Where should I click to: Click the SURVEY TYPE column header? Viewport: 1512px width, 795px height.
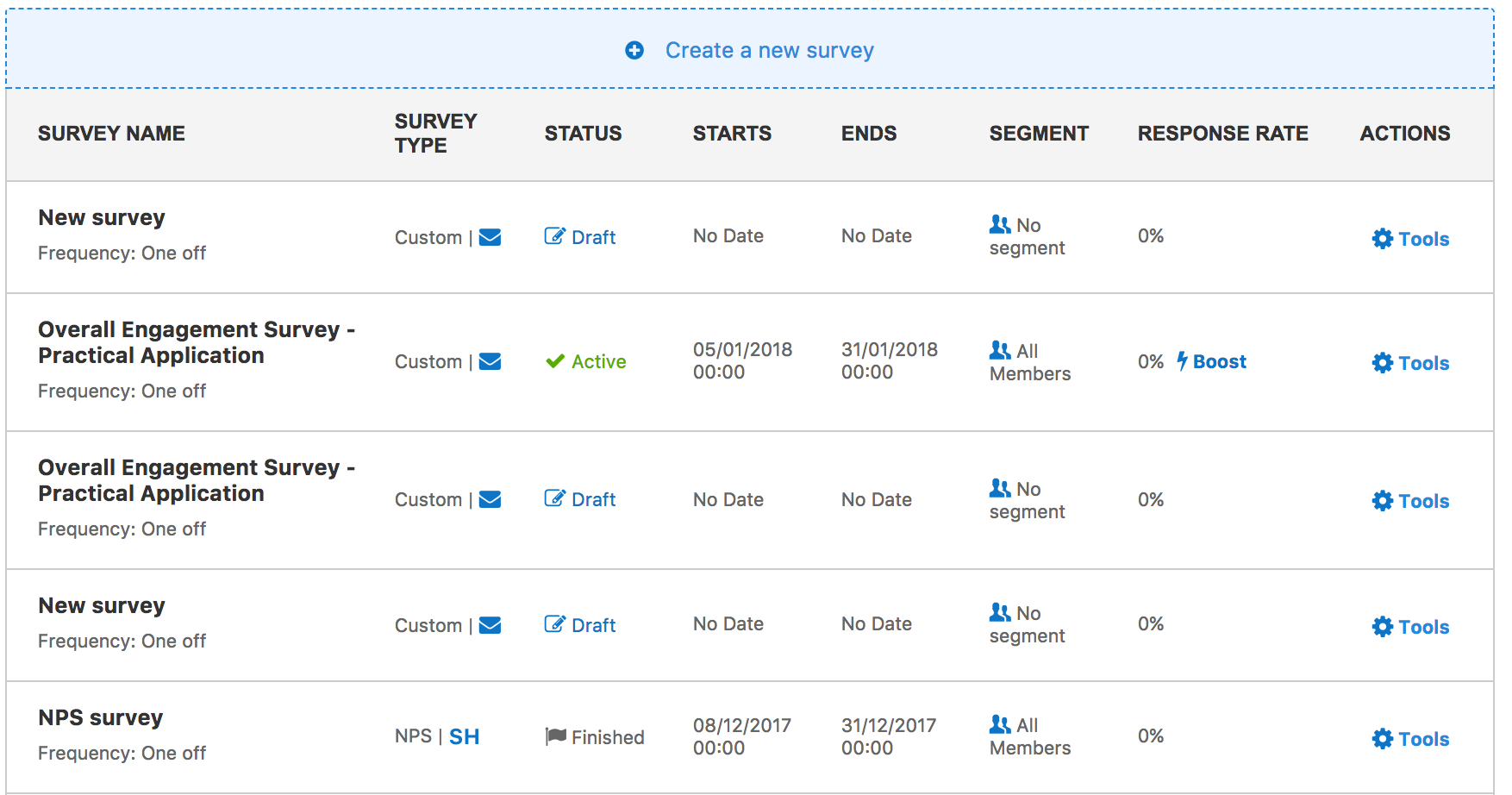435,134
